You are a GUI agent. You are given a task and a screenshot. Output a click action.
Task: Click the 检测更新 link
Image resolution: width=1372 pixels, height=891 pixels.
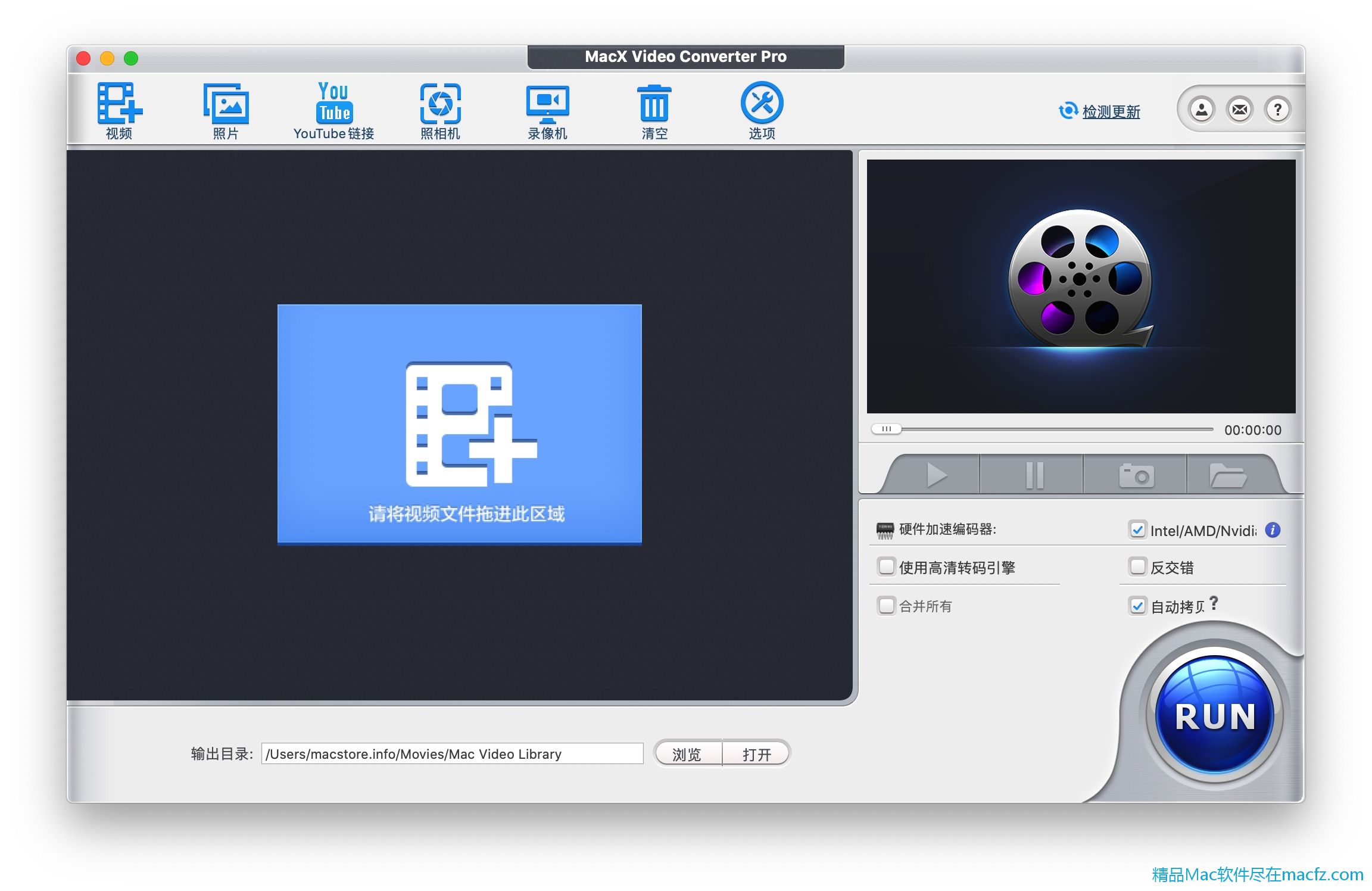tap(1111, 111)
